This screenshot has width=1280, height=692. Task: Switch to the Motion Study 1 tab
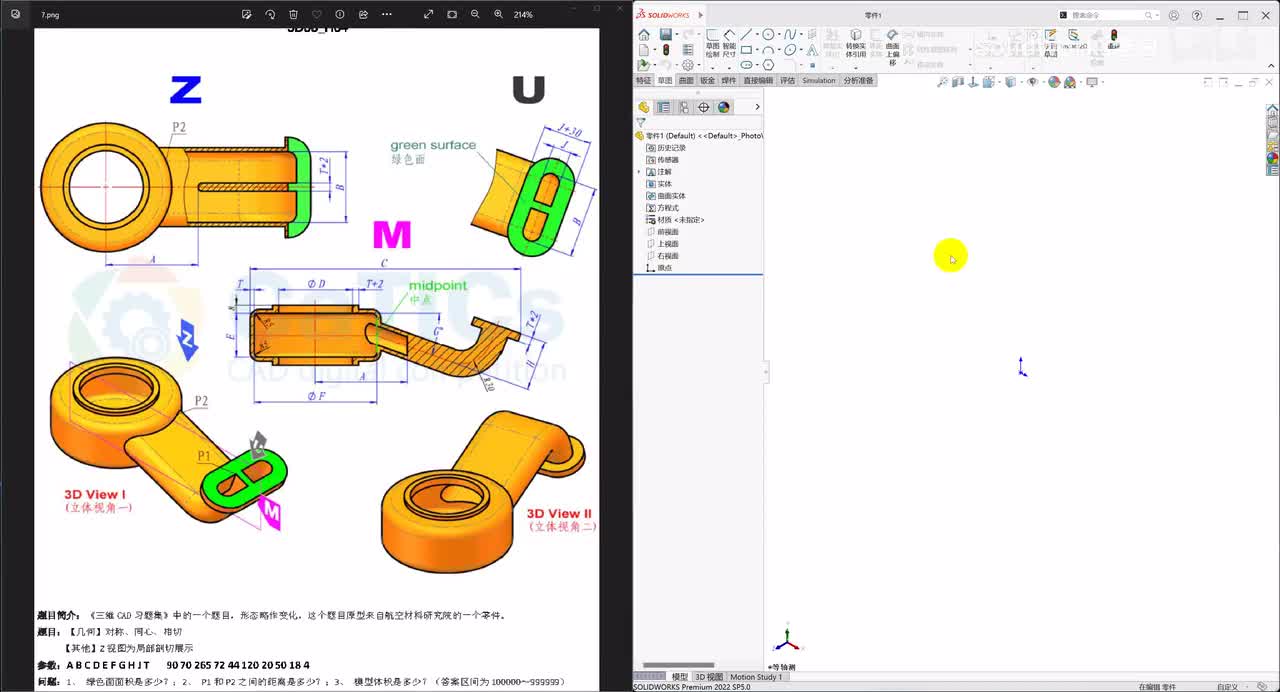(756, 677)
